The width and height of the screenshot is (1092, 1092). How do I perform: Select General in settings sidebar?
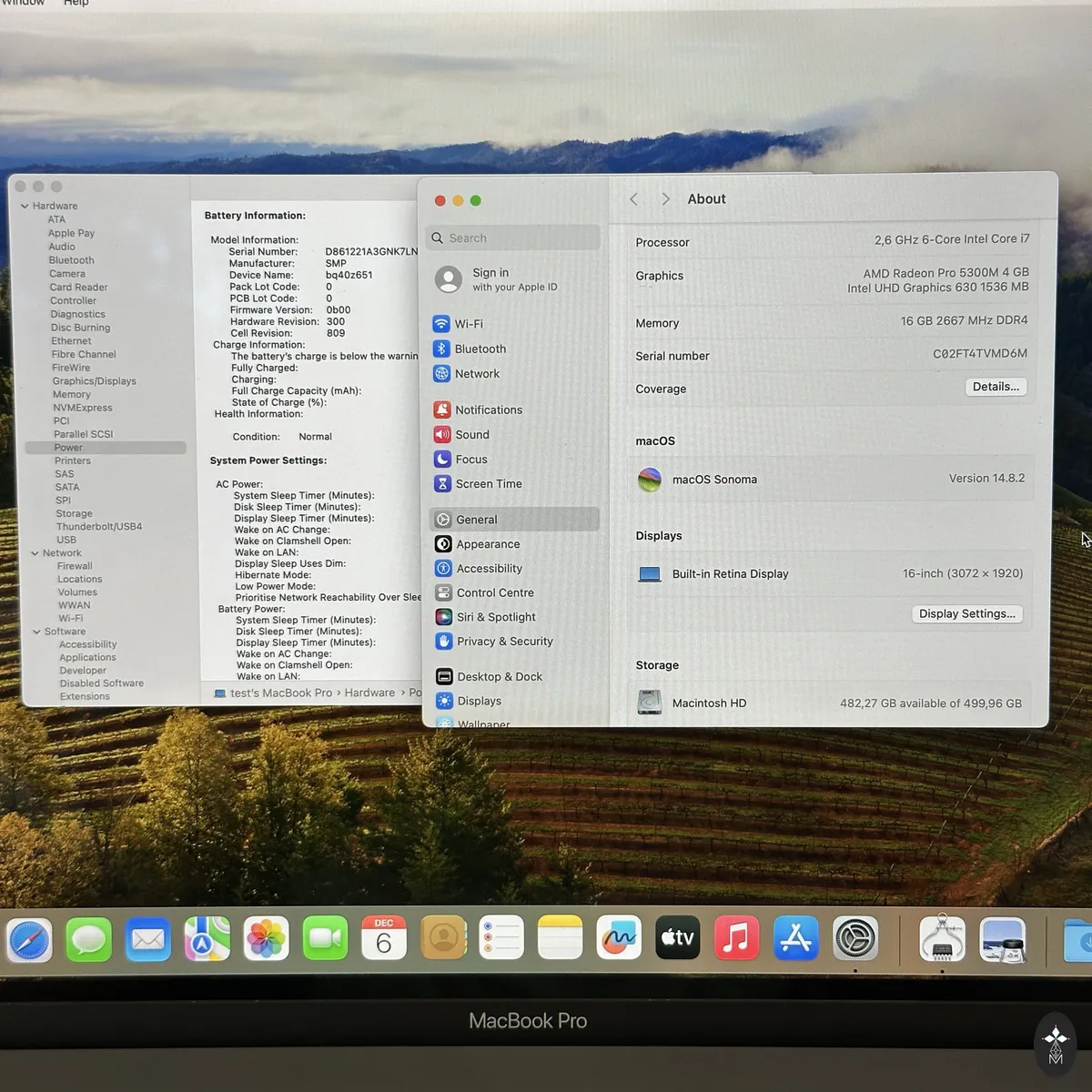tap(514, 520)
